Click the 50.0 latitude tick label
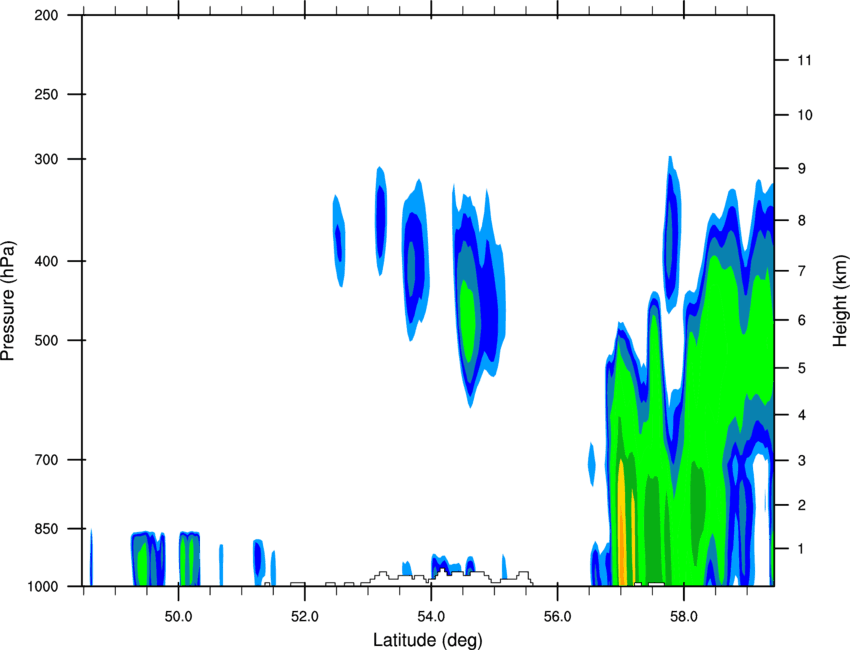This screenshot has width=850, height=650. point(178,617)
